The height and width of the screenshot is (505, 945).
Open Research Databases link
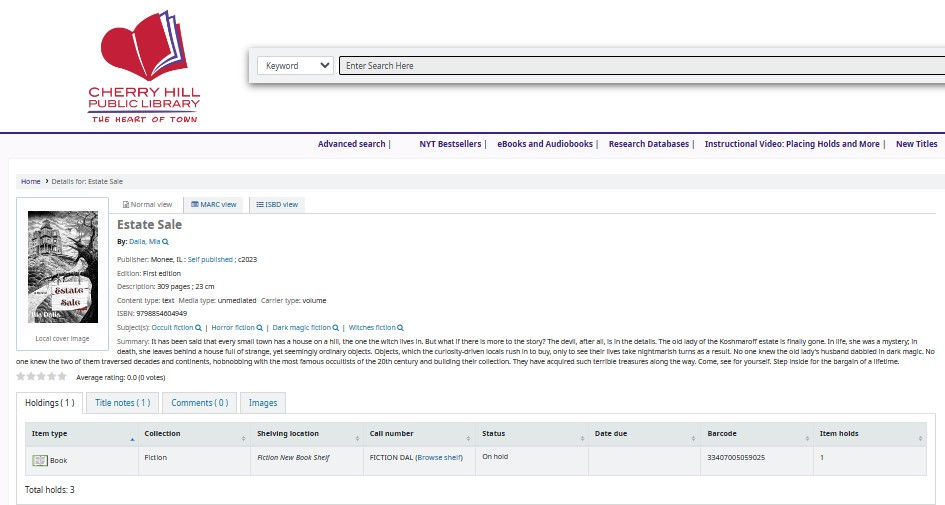648,144
